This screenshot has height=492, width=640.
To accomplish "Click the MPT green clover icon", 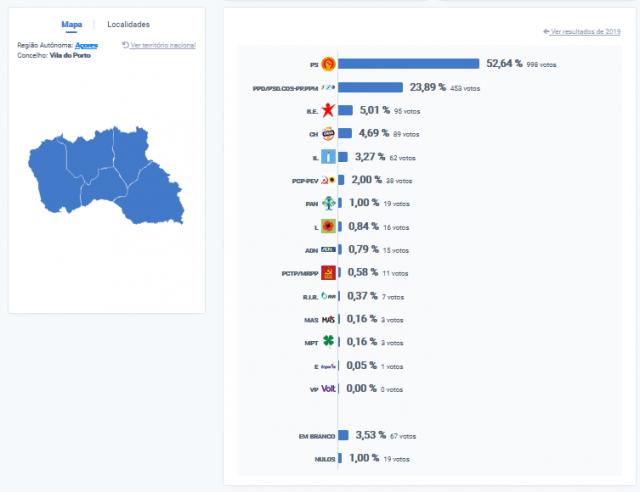I will pos(328,342).
